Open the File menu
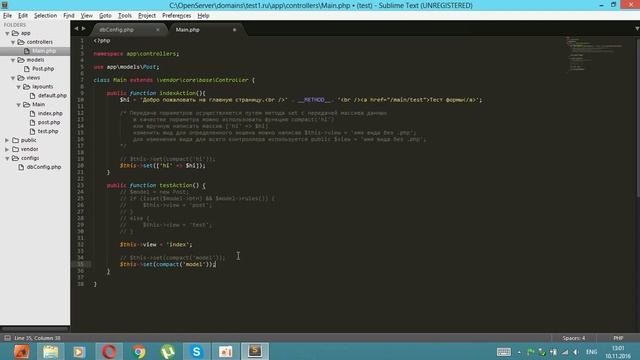This screenshot has height=360, width=640. tap(7, 16)
